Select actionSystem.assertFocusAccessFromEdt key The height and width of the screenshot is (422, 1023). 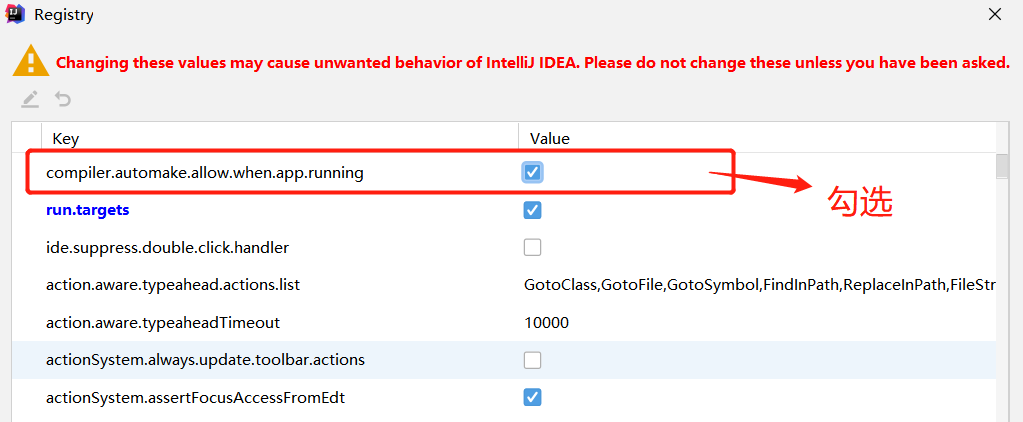coord(196,397)
